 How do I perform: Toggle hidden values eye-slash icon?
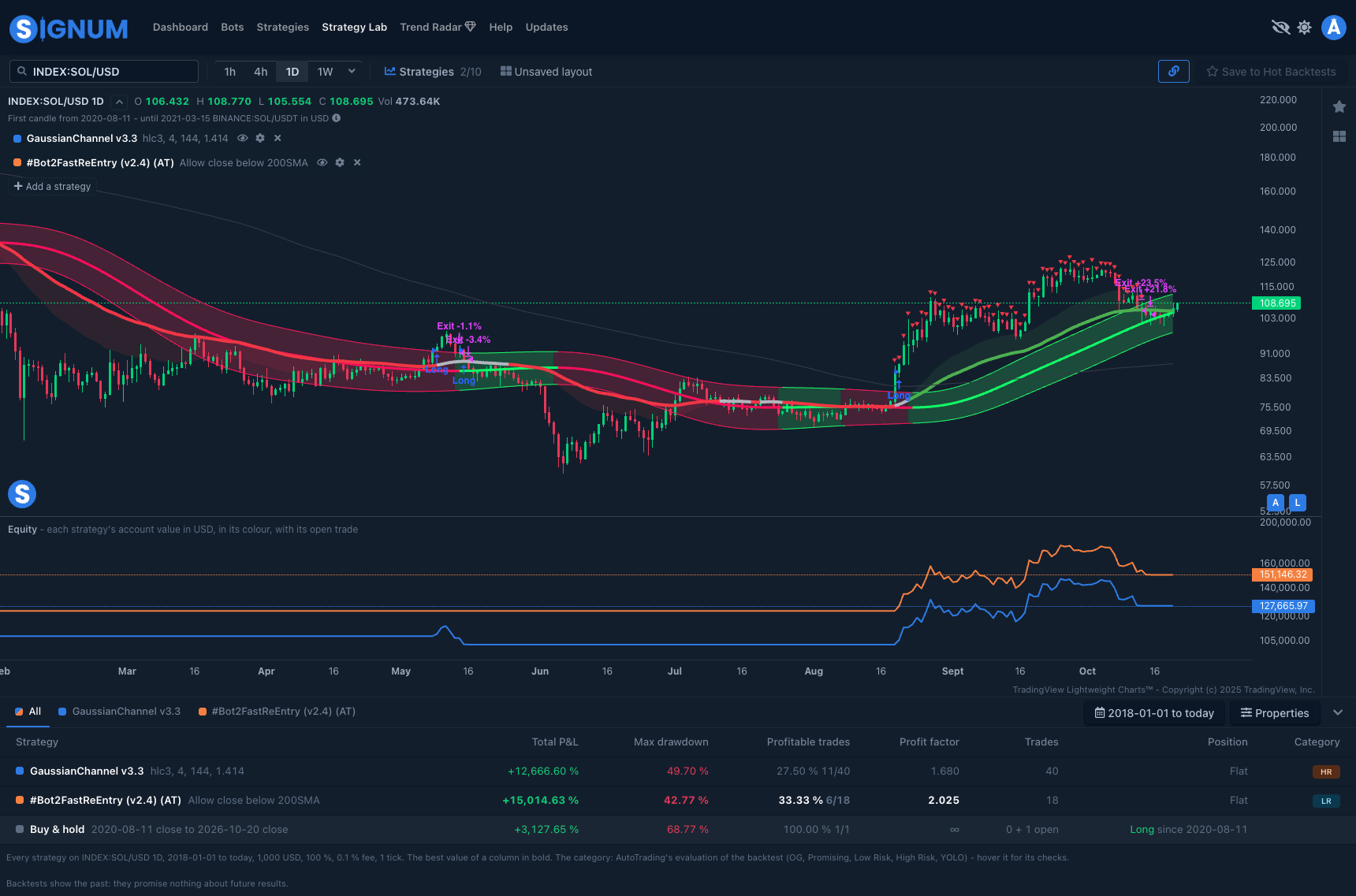coord(1281,28)
